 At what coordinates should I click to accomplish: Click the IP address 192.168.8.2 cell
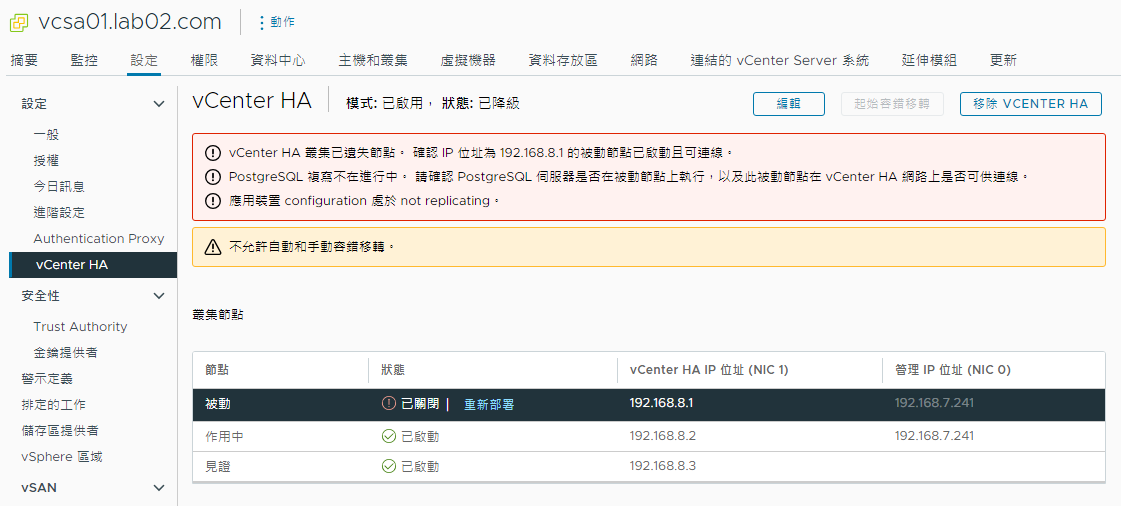(663, 435)
